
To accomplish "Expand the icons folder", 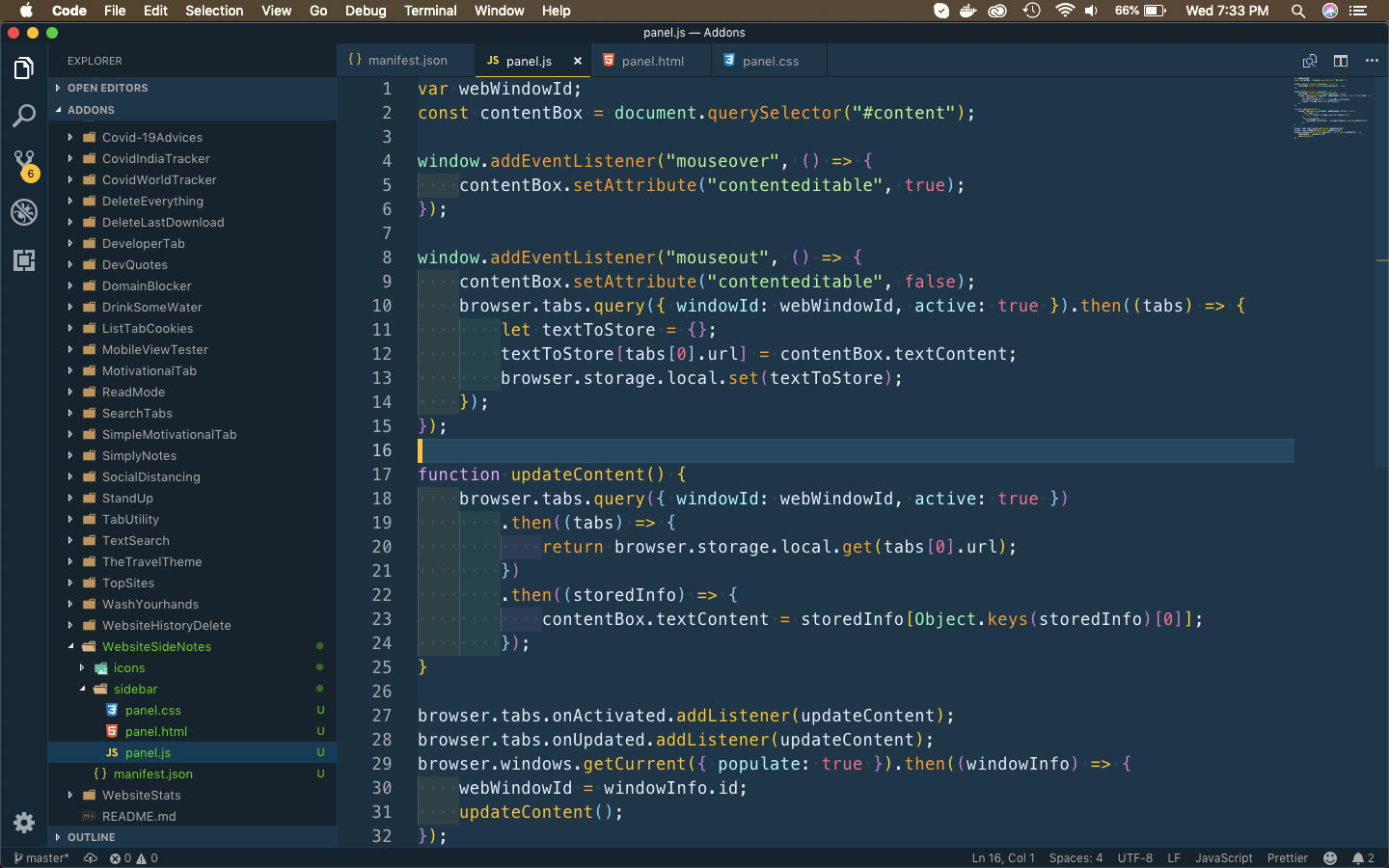I will [193, 667].
